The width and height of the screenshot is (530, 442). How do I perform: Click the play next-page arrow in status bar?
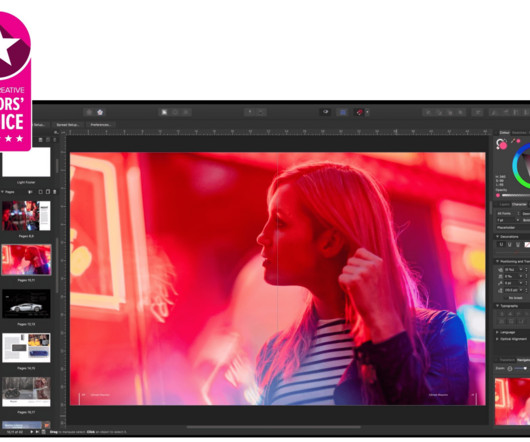pyautogui.click(x=32, y=432)
